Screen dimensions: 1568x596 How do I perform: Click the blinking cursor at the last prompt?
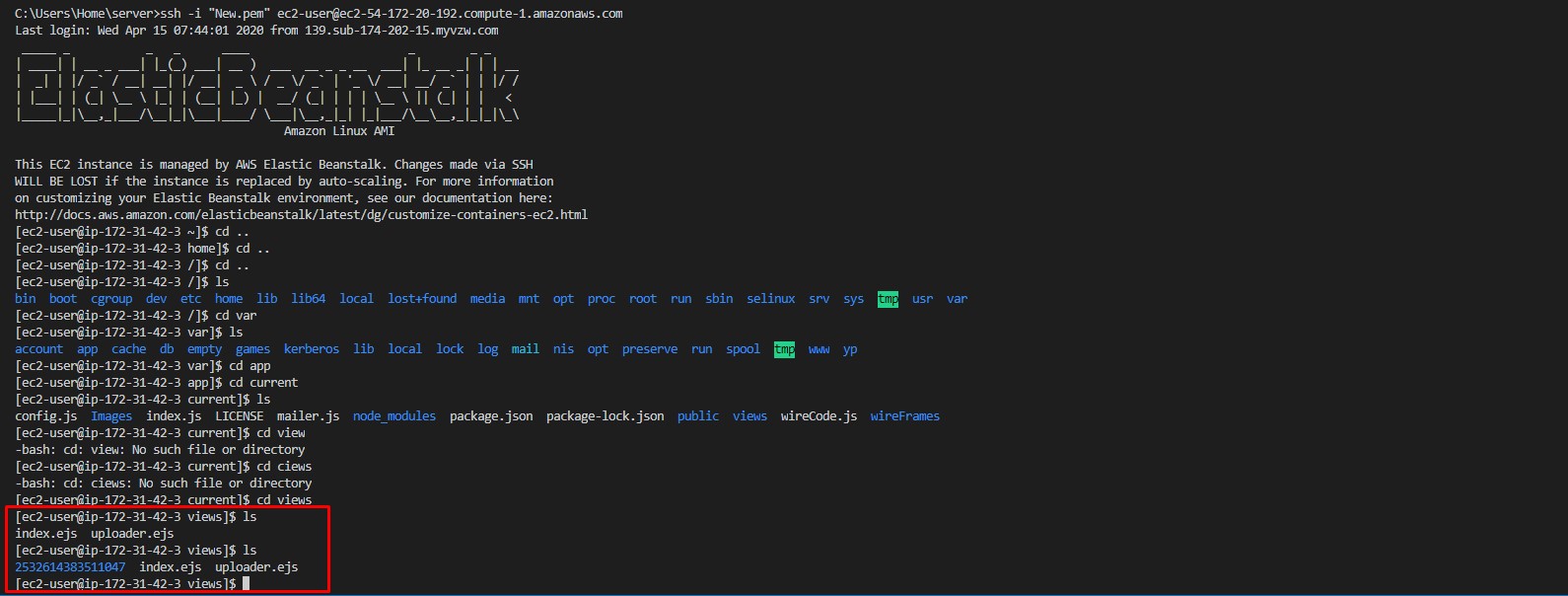point(246,584)
